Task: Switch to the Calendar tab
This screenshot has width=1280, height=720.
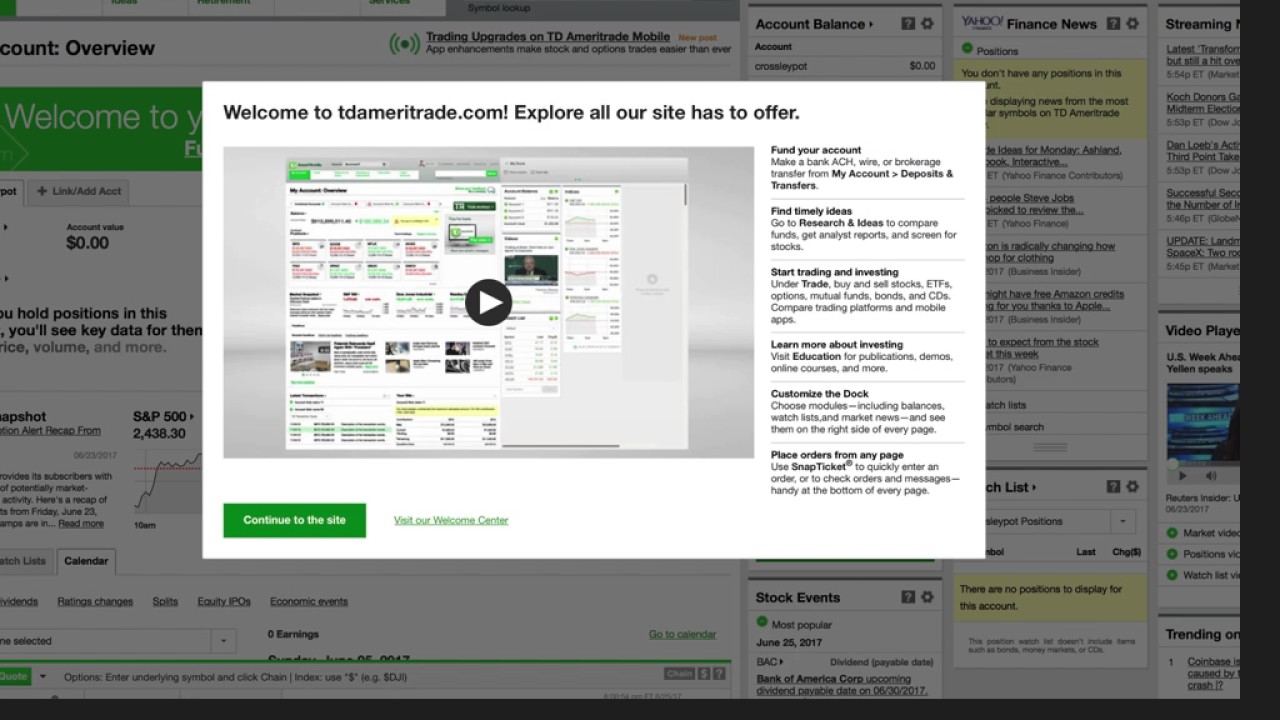Action: point(86,561)
